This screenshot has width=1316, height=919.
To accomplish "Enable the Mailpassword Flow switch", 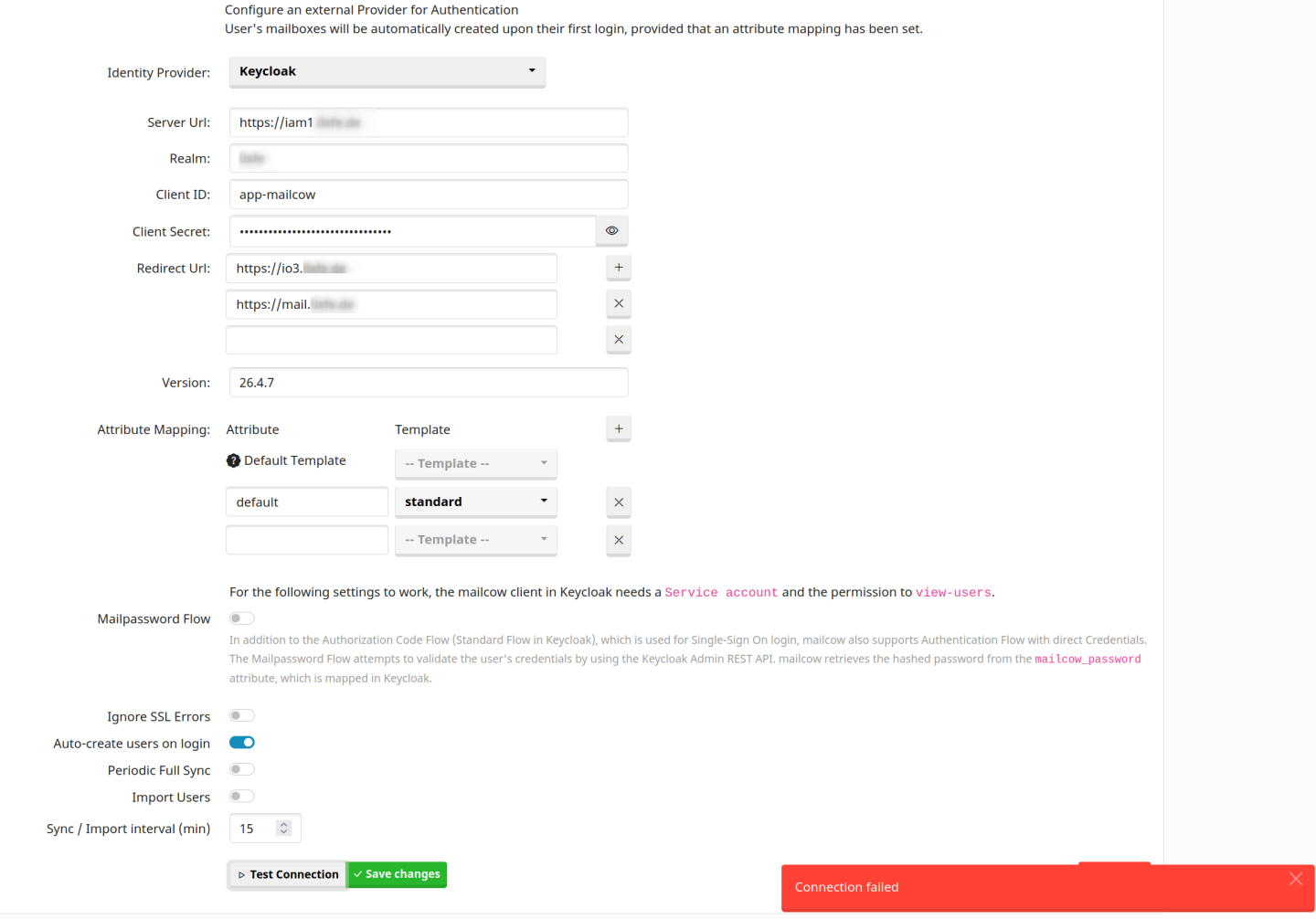I will [242, 618].
